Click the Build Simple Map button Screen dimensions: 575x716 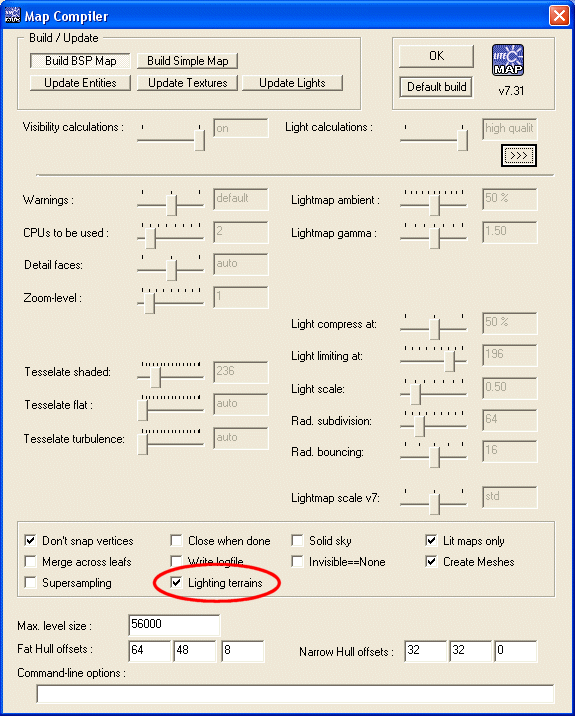187,61
